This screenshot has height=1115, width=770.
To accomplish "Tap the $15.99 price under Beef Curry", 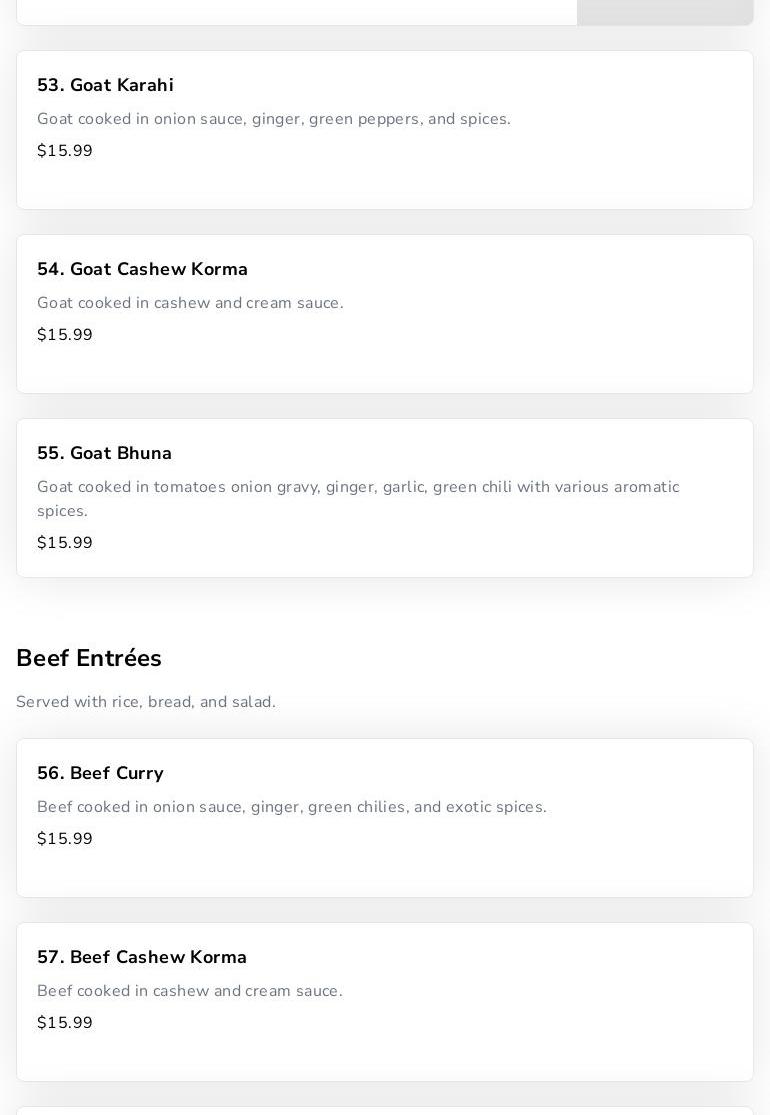I will [65, 839].
